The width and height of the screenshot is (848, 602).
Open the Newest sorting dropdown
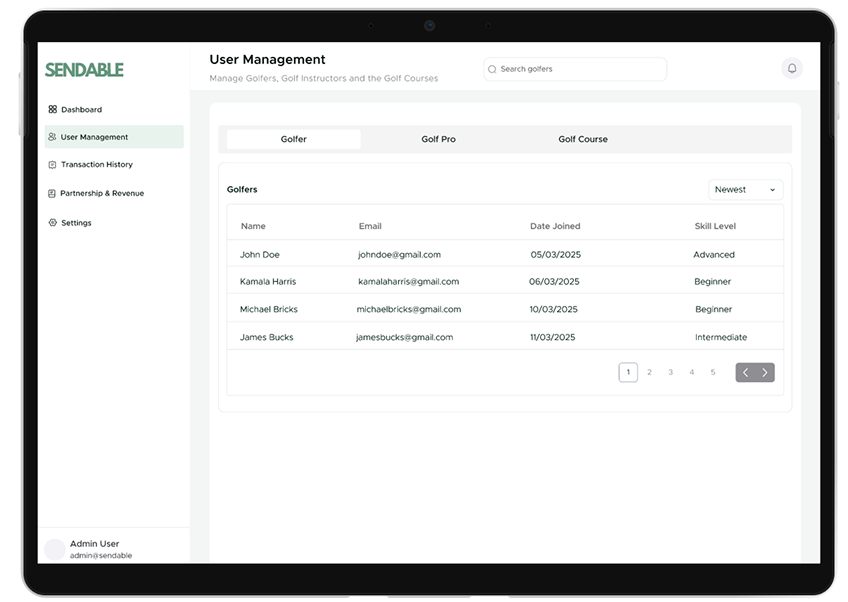744,189
